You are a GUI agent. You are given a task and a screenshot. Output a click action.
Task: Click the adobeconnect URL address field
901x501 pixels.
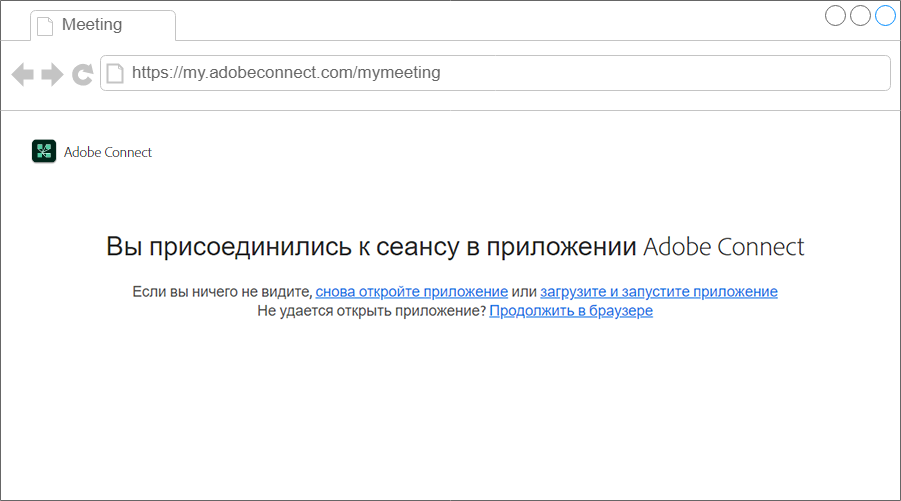(x=495, y=73)
